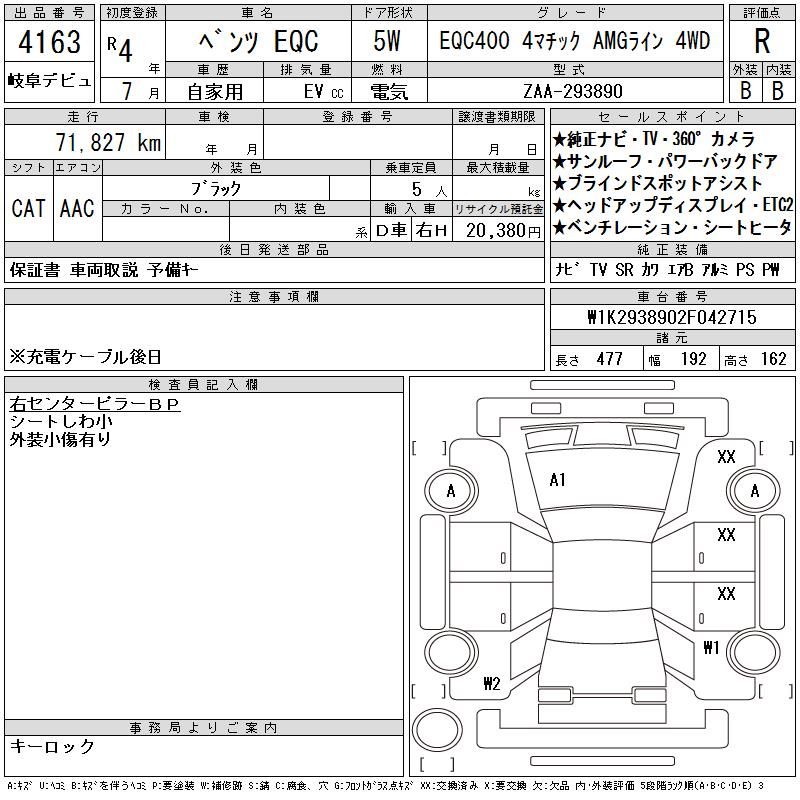The height and width of the screenshot is (800, 800).
Task: Click the W1 mark on the diagram
Action: coord(711,647)
